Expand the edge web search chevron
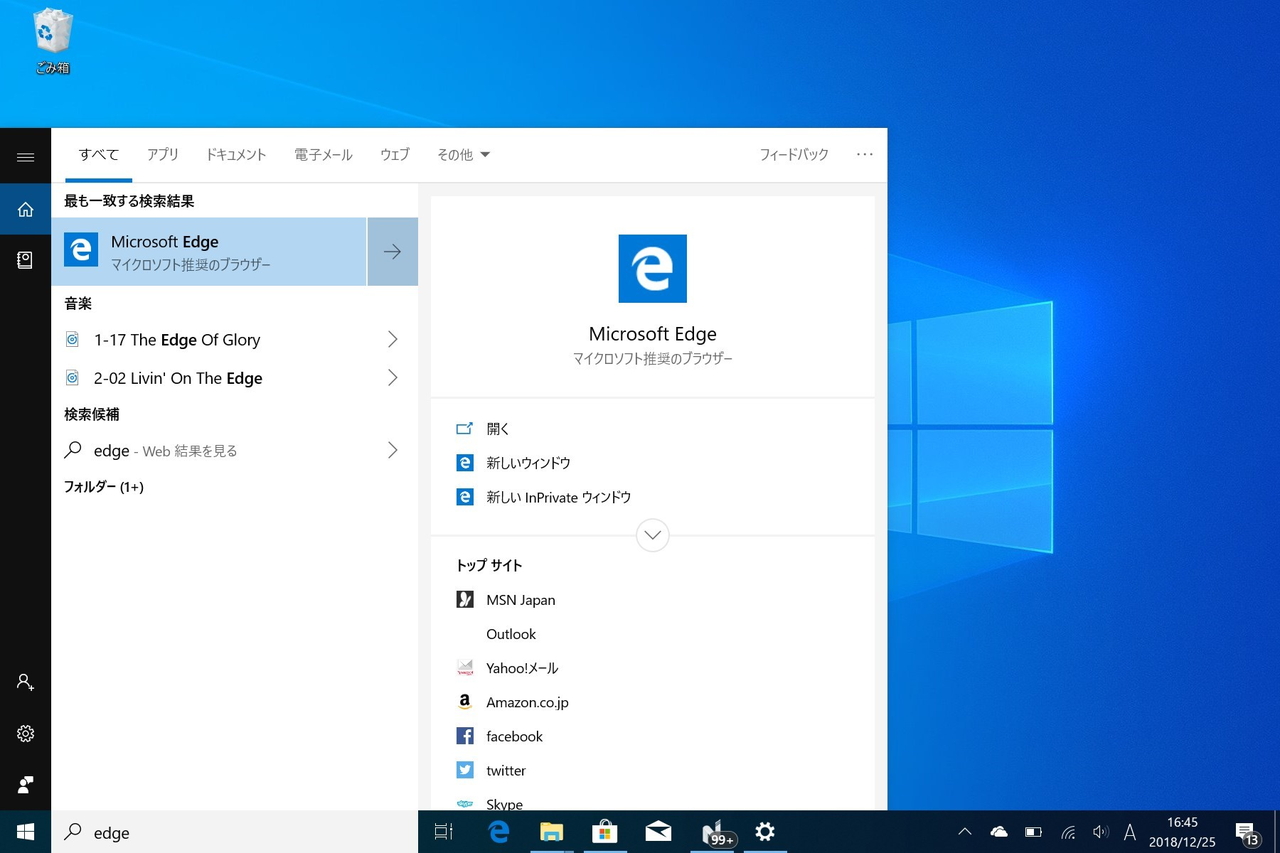The width and height of the screenshot is (1280, 853). pyautogui.click(x=393, y=451)
